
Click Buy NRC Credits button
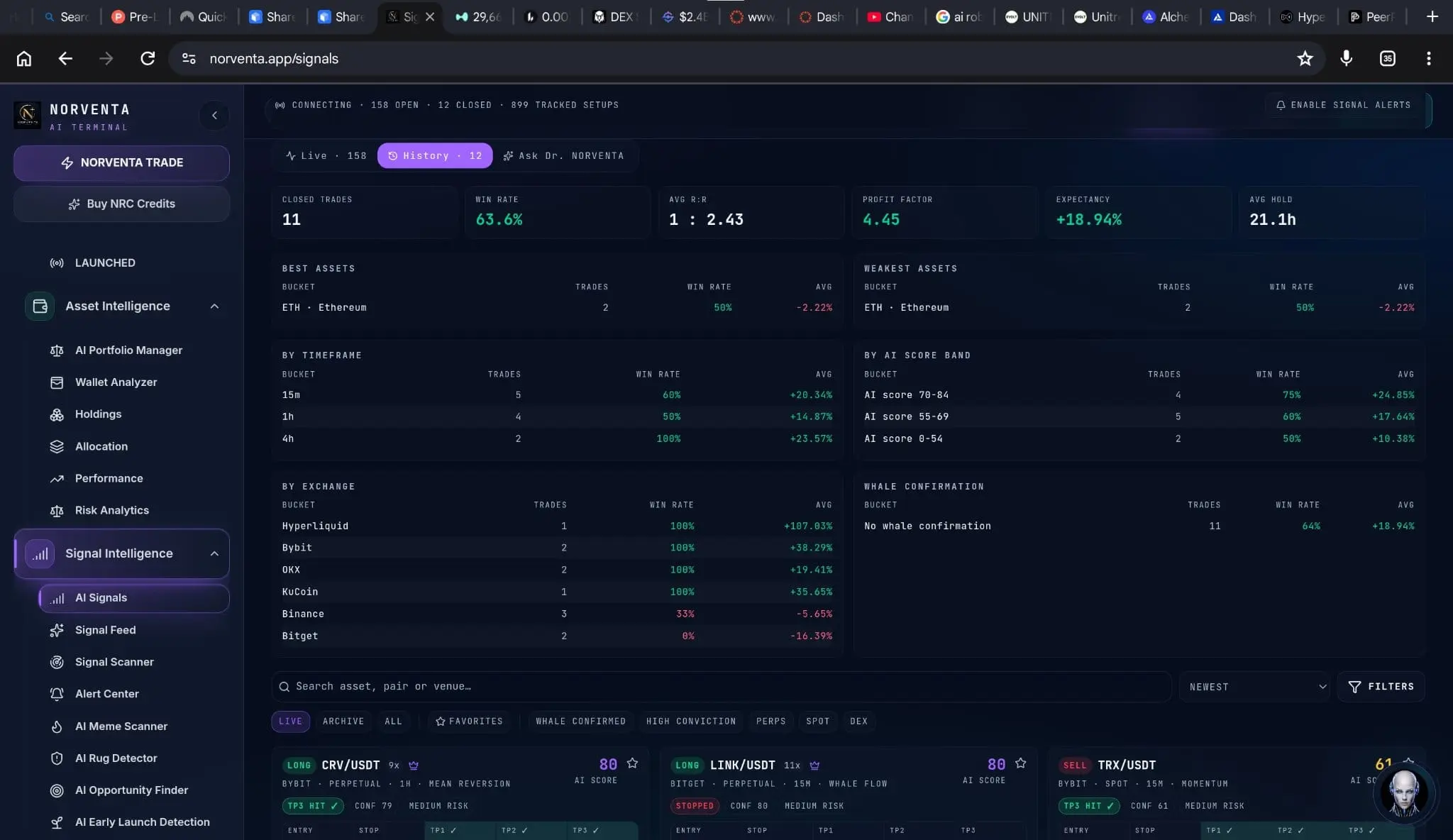[x=121, y=204]
